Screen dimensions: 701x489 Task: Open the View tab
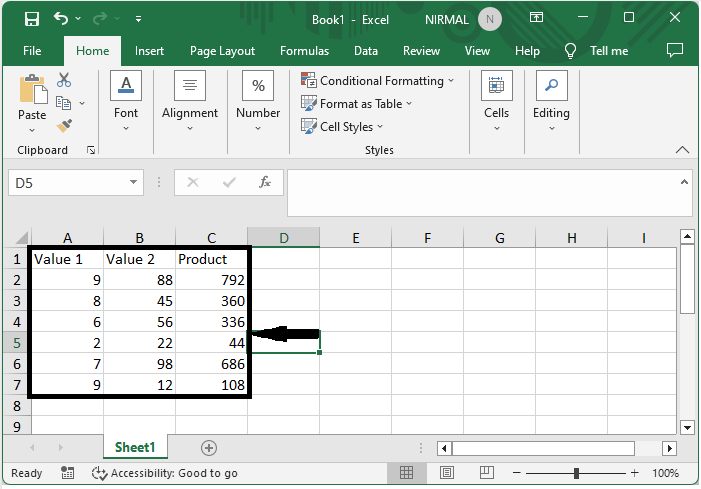point(477,51)
